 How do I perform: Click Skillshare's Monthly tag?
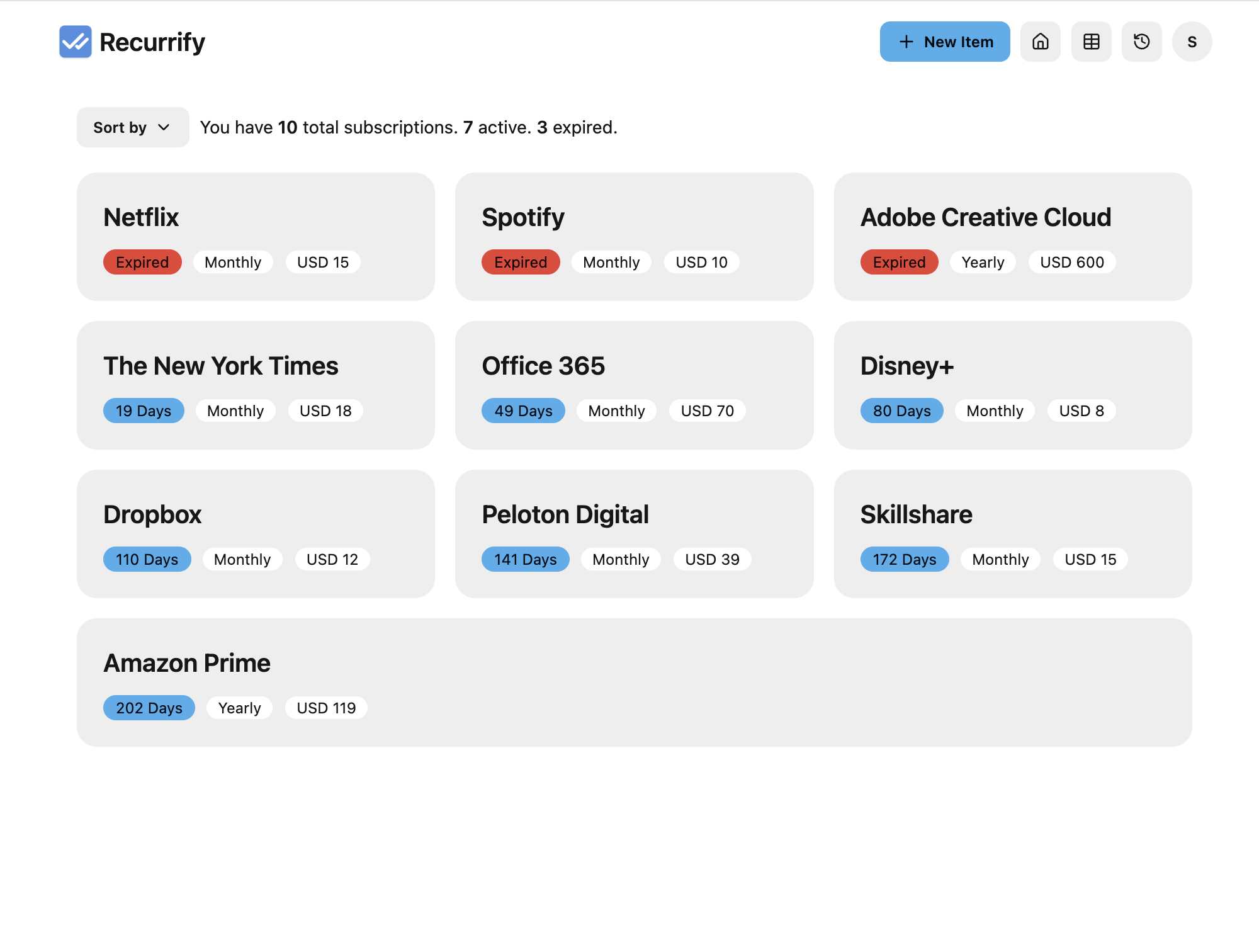(1000, 559)
